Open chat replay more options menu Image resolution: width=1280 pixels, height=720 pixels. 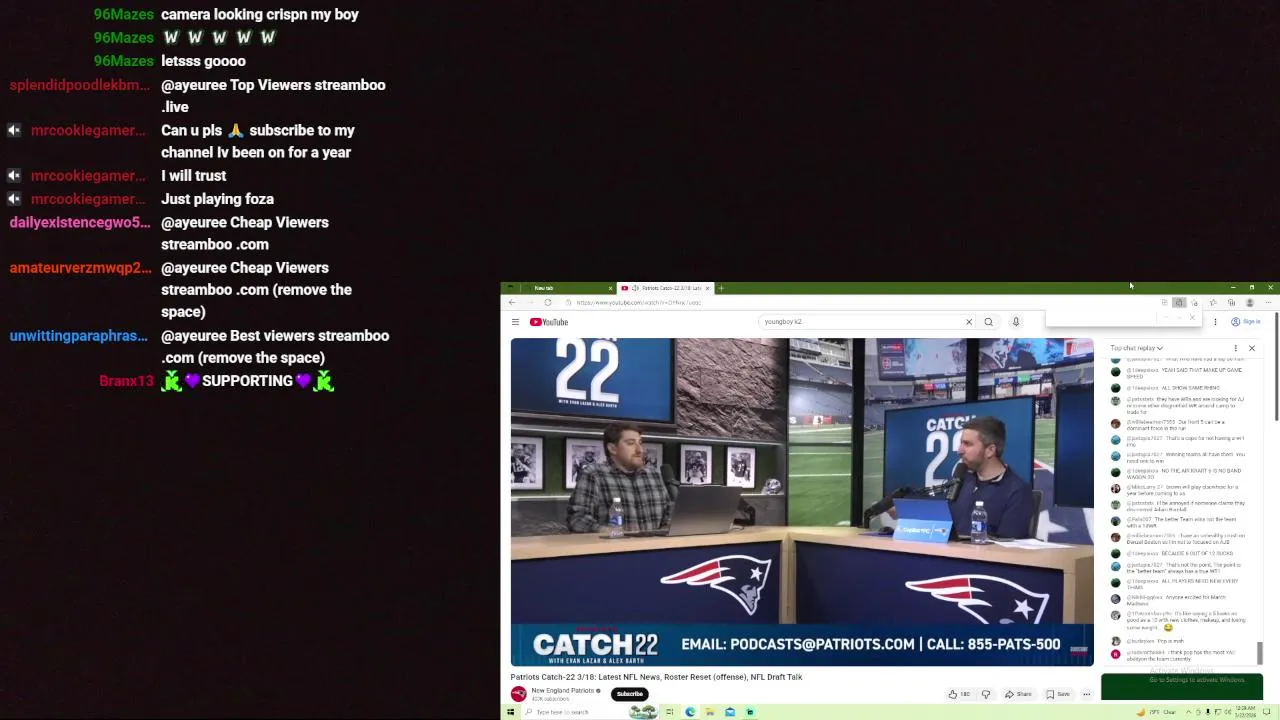point(1235,348)
